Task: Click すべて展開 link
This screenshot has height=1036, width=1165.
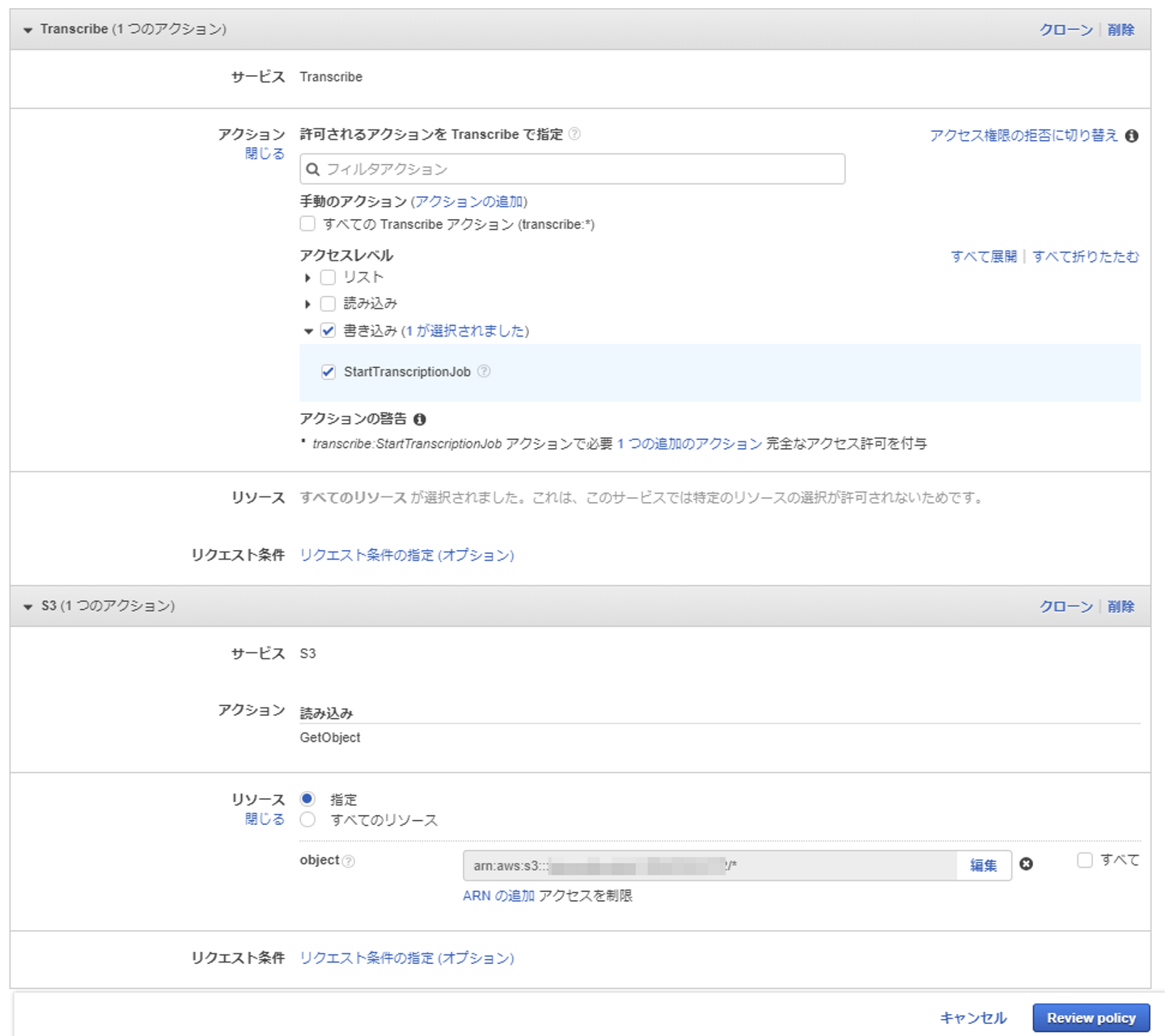Action: coord(983,256)
